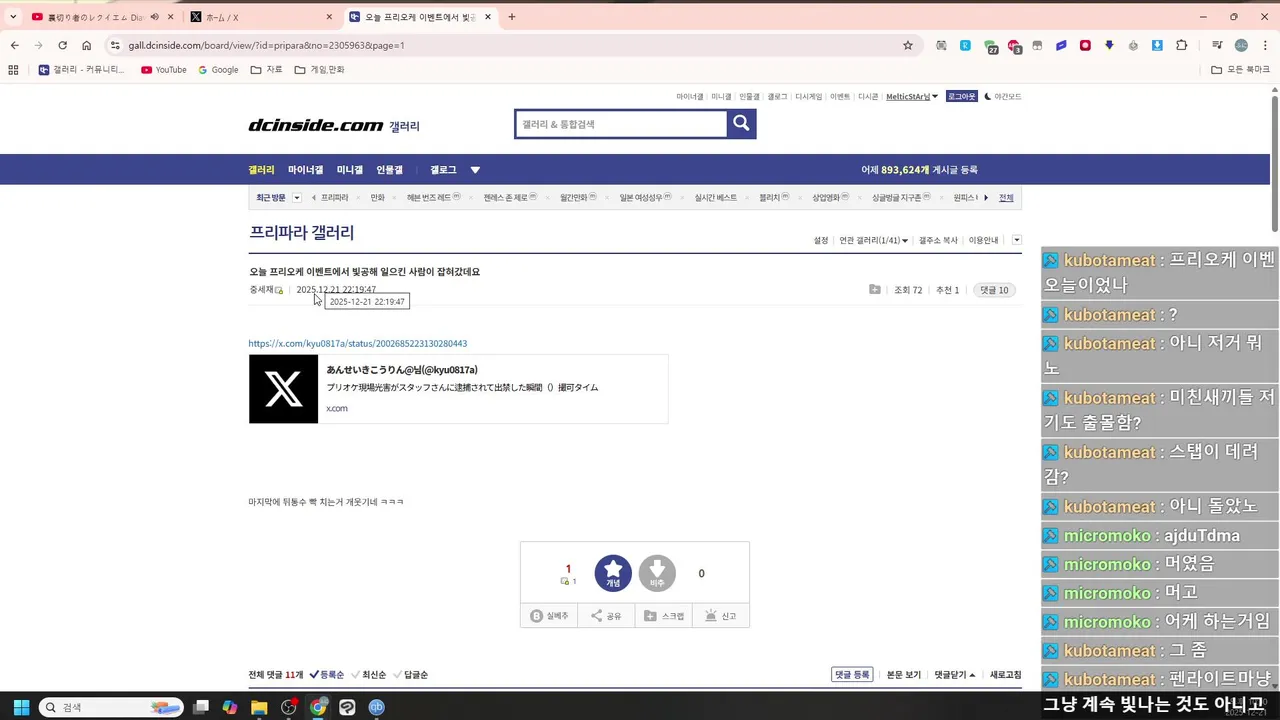Screen dimensions: 1280x720
Task: Click the 댓글 10 button
Action: click(994, 290)
